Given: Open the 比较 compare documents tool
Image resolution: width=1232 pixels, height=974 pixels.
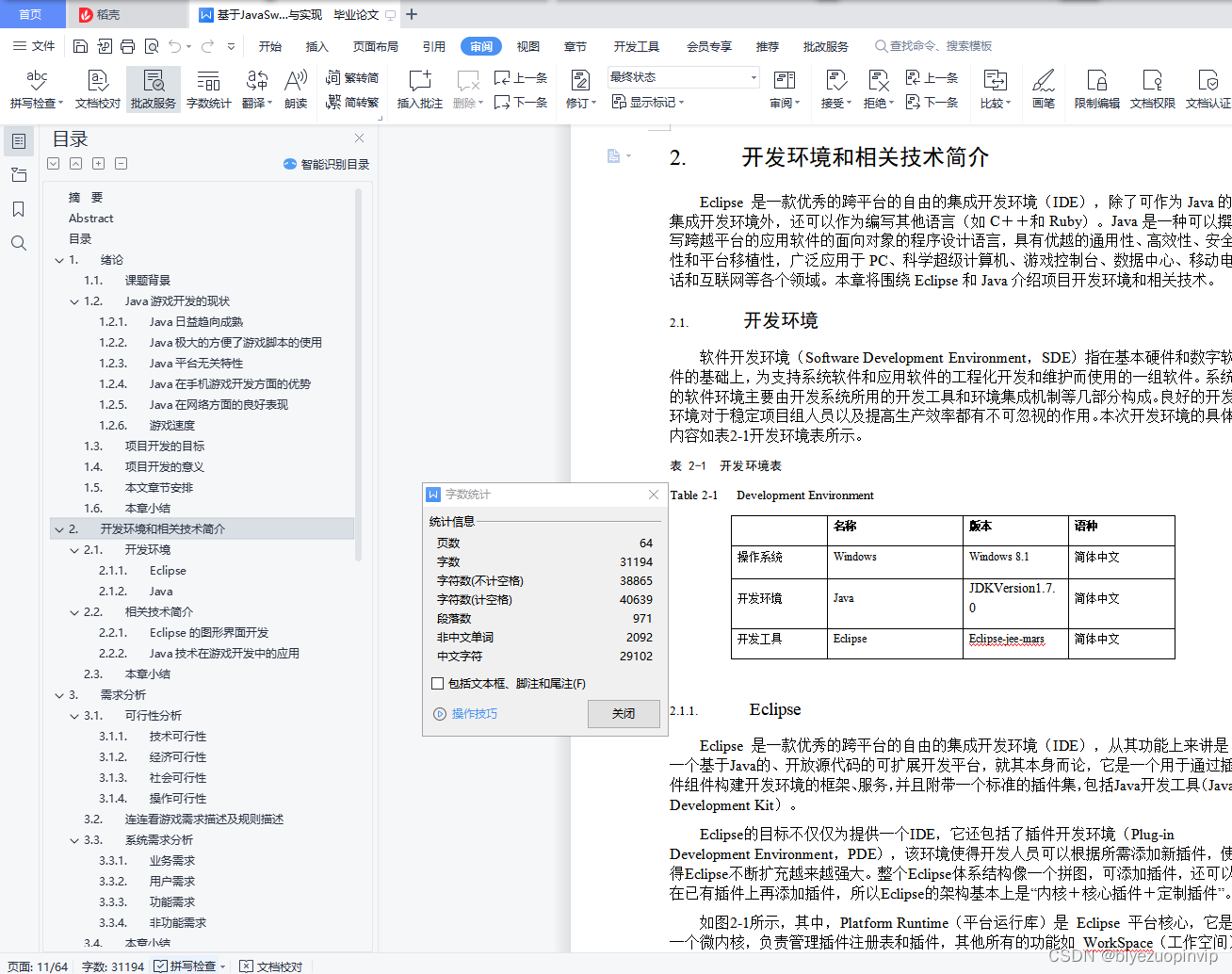Looking at the screenshot, I should pos(995,89).
